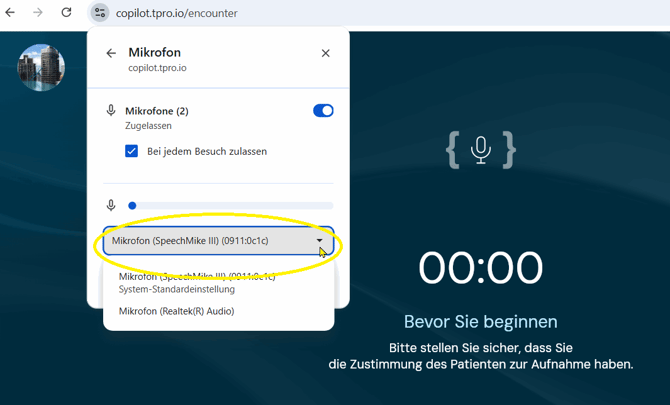Click the microphone input level bar

[x=230, y=205]
